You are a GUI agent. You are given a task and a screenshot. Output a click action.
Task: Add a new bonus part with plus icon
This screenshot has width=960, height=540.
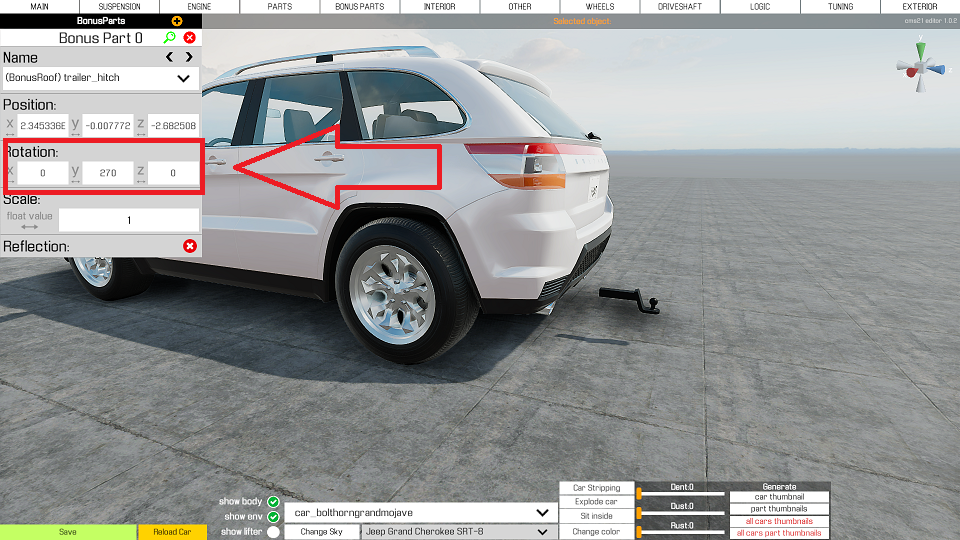[177, 21]
